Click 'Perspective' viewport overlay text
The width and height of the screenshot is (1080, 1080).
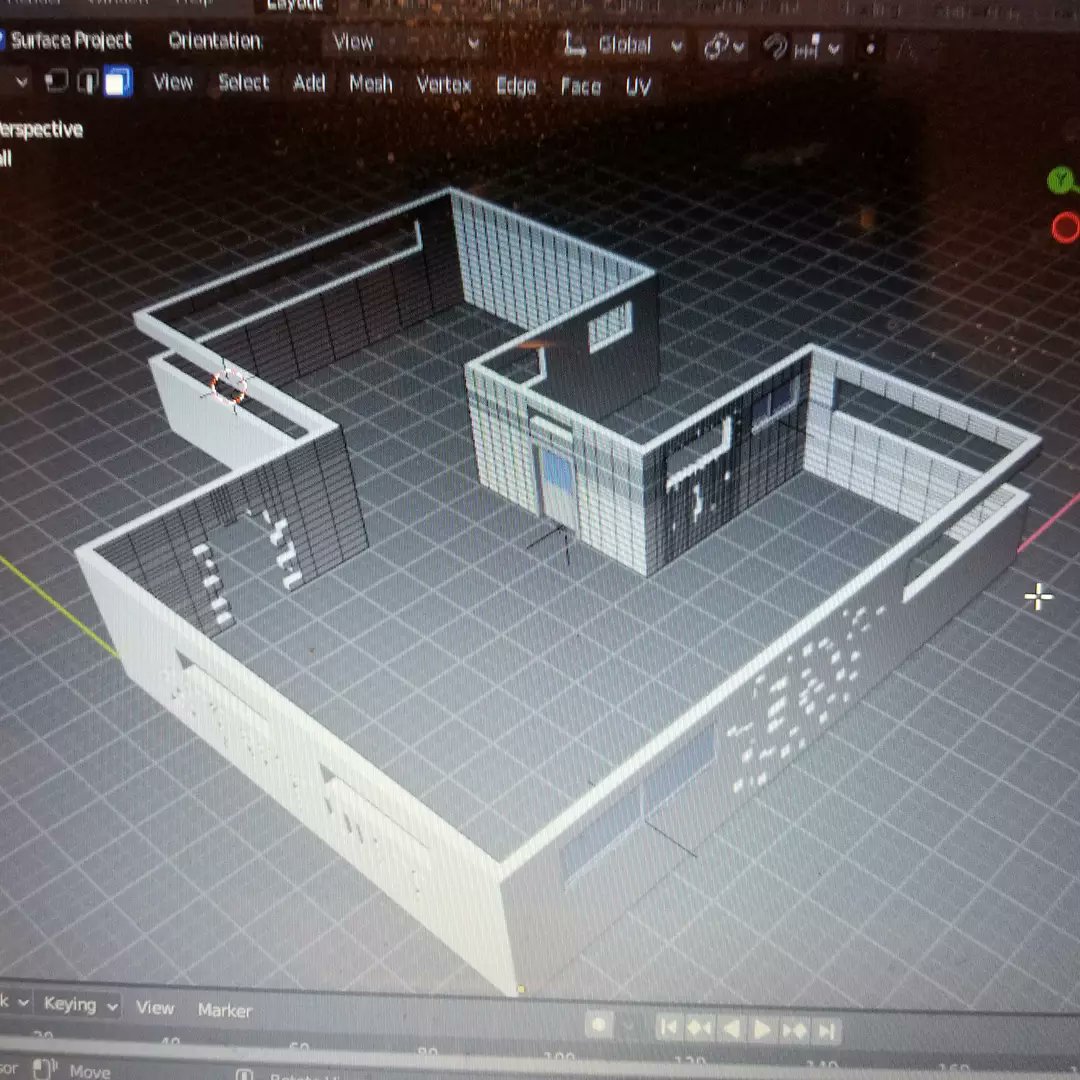coord(41,129)
